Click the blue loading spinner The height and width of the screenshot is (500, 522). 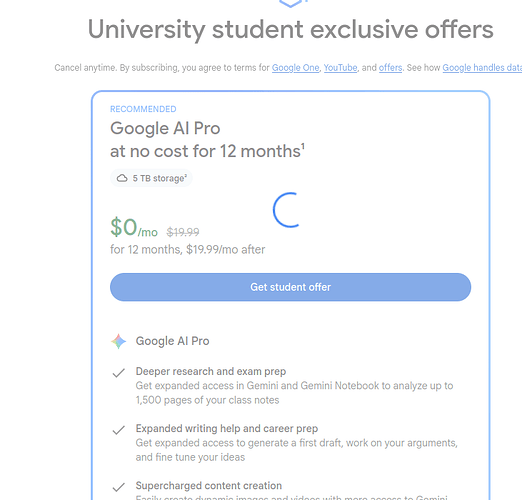(x=287, y=210)
